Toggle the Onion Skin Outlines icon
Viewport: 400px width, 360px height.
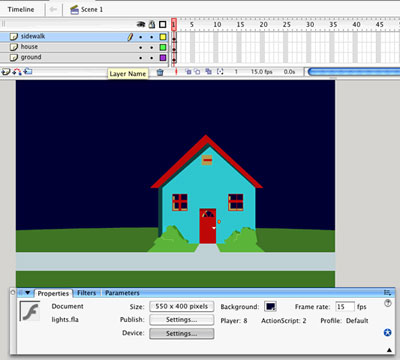pyautogui.click(x=197, y=71)
